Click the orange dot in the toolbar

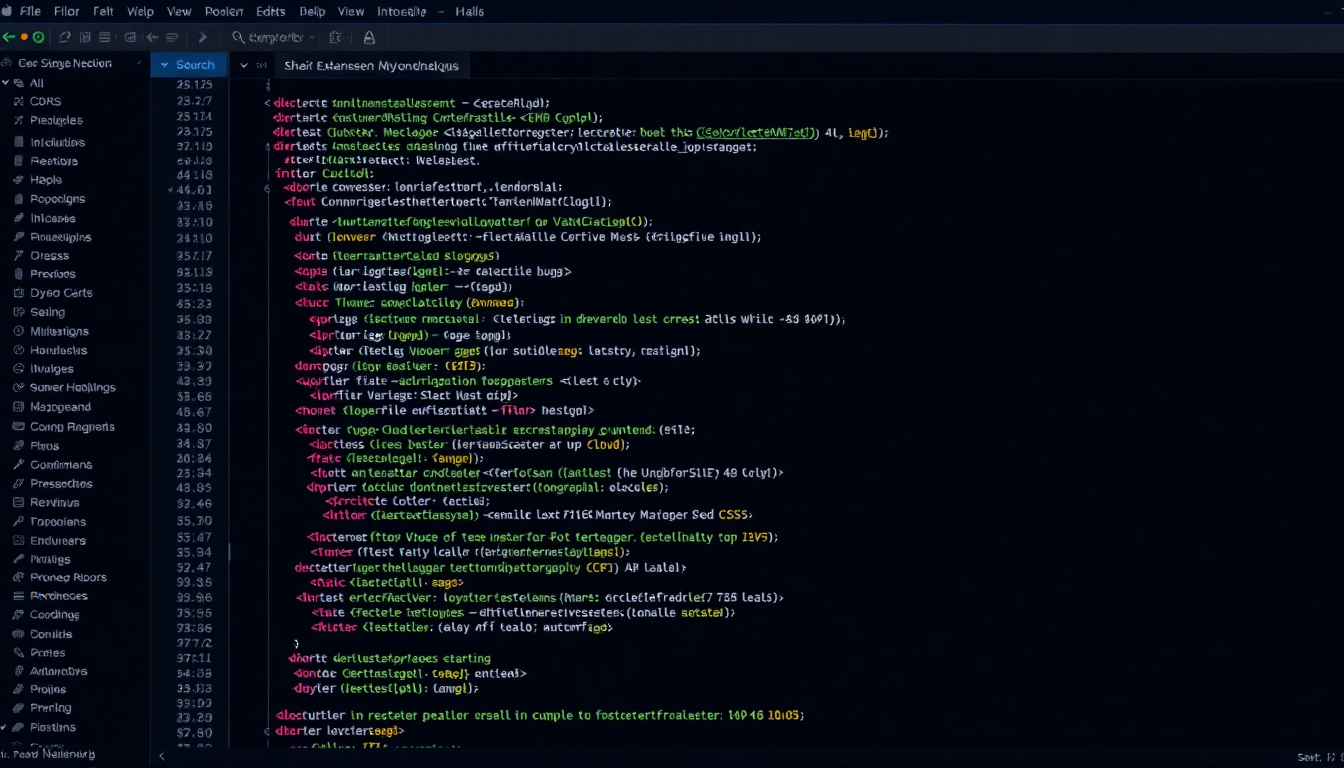[24, 37]
